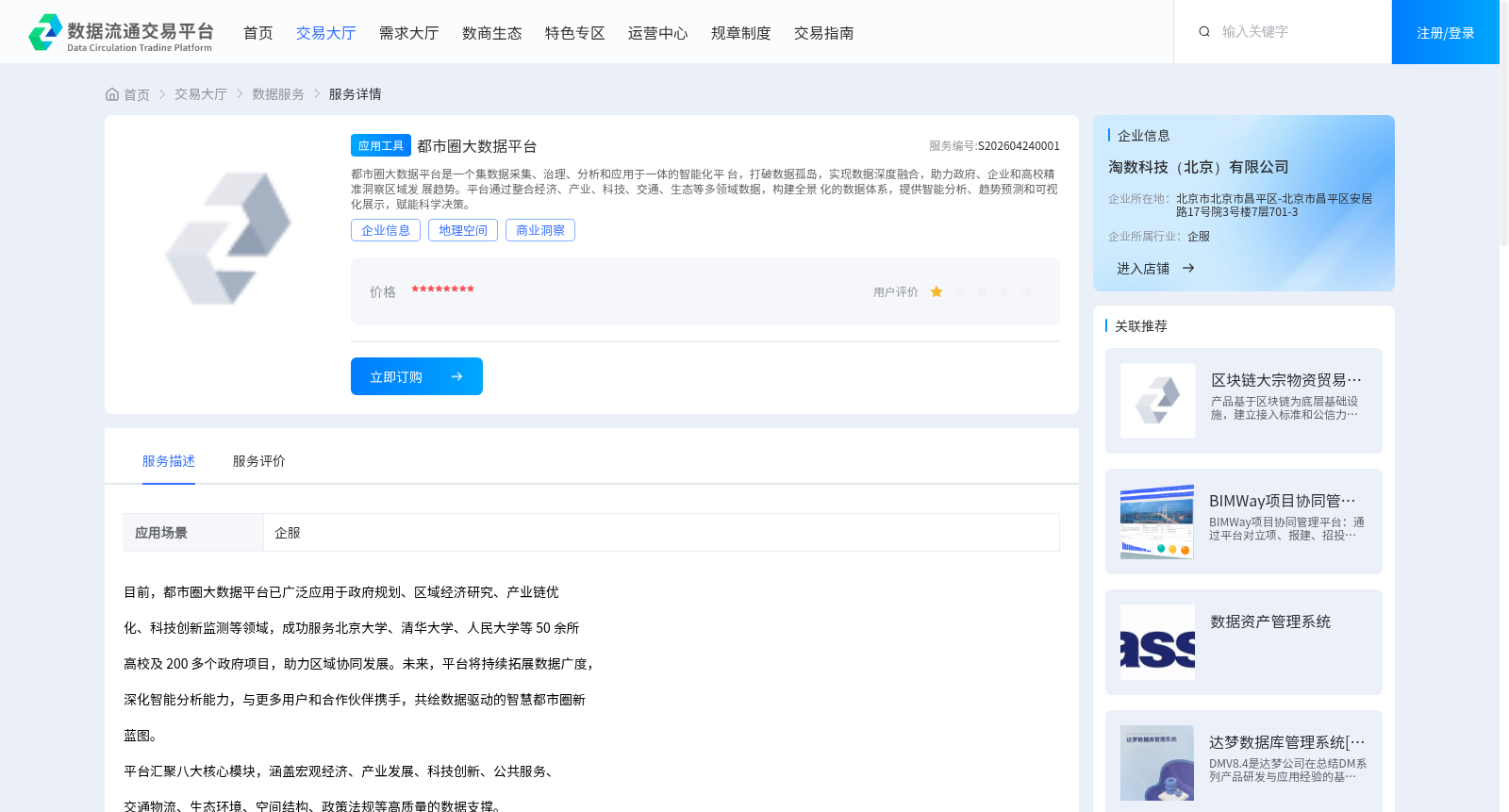The width and height of the screenshot is (1509, 812).
Task: Click the 关联推荐 section heading
Action: 1141,326
